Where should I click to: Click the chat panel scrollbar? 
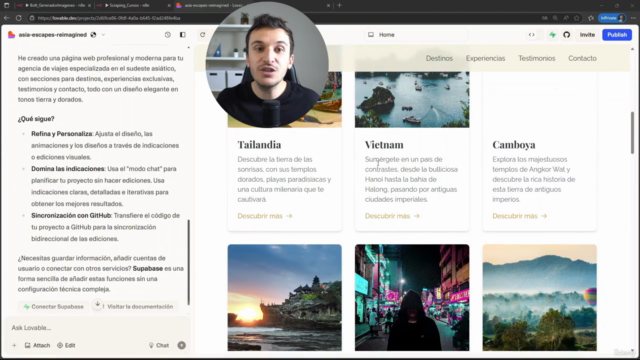click(x=189, y=262)
